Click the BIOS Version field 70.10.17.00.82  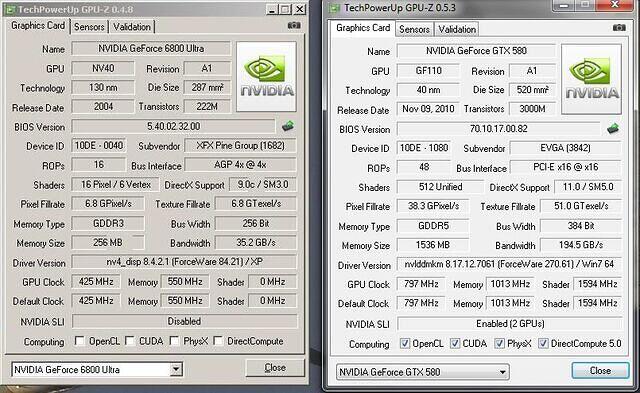498,129
